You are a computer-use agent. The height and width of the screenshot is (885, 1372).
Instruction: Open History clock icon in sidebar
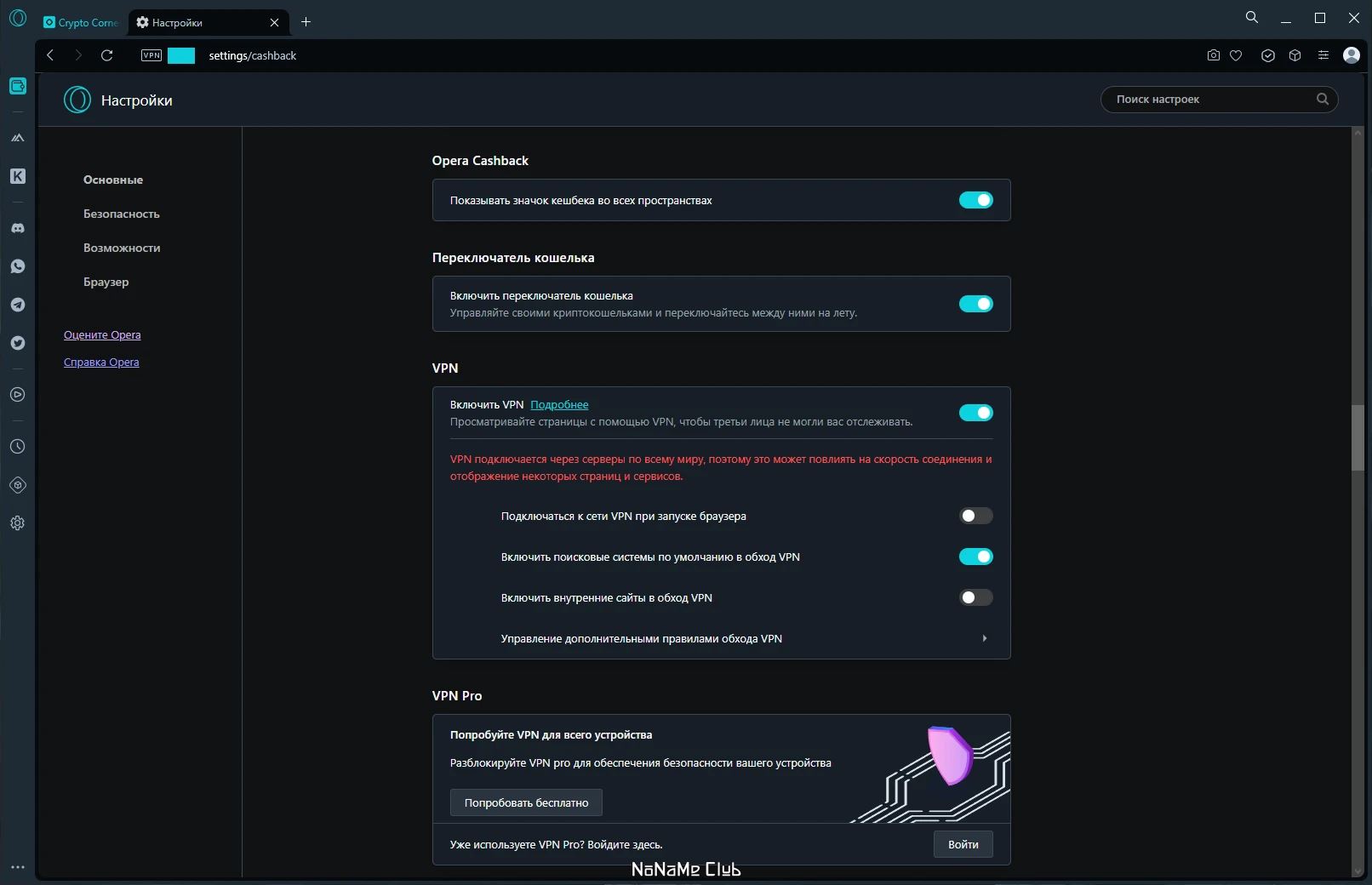(x=18, y=447)
